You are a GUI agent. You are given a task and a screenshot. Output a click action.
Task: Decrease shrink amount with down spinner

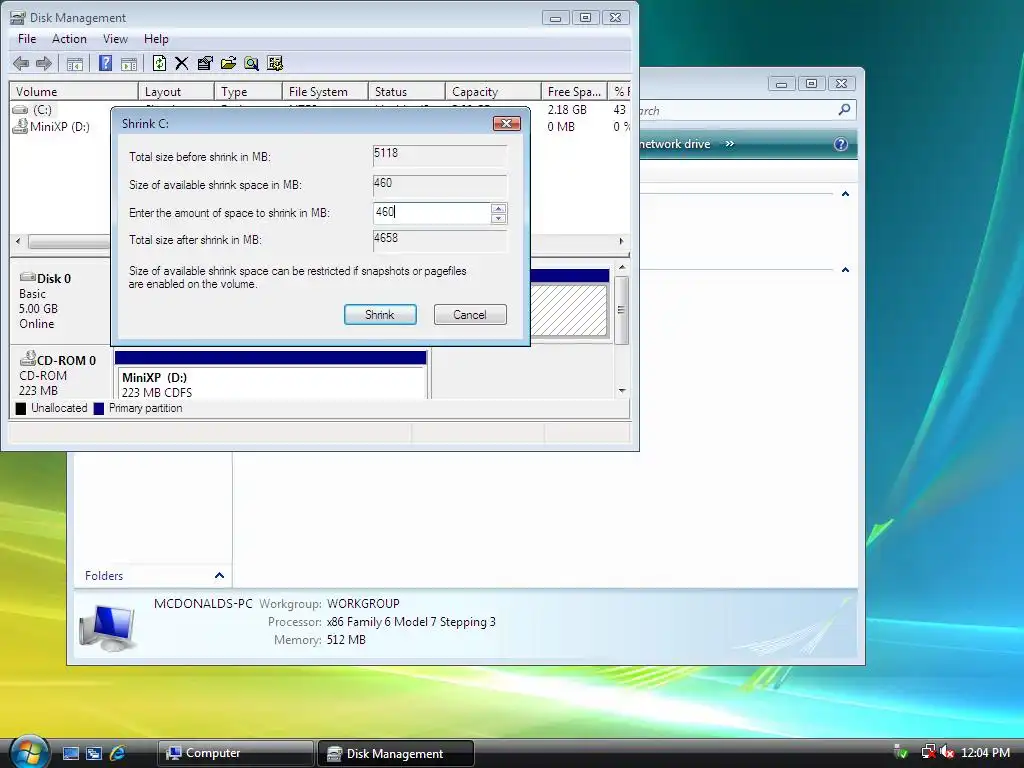click(x=499, y=218)
